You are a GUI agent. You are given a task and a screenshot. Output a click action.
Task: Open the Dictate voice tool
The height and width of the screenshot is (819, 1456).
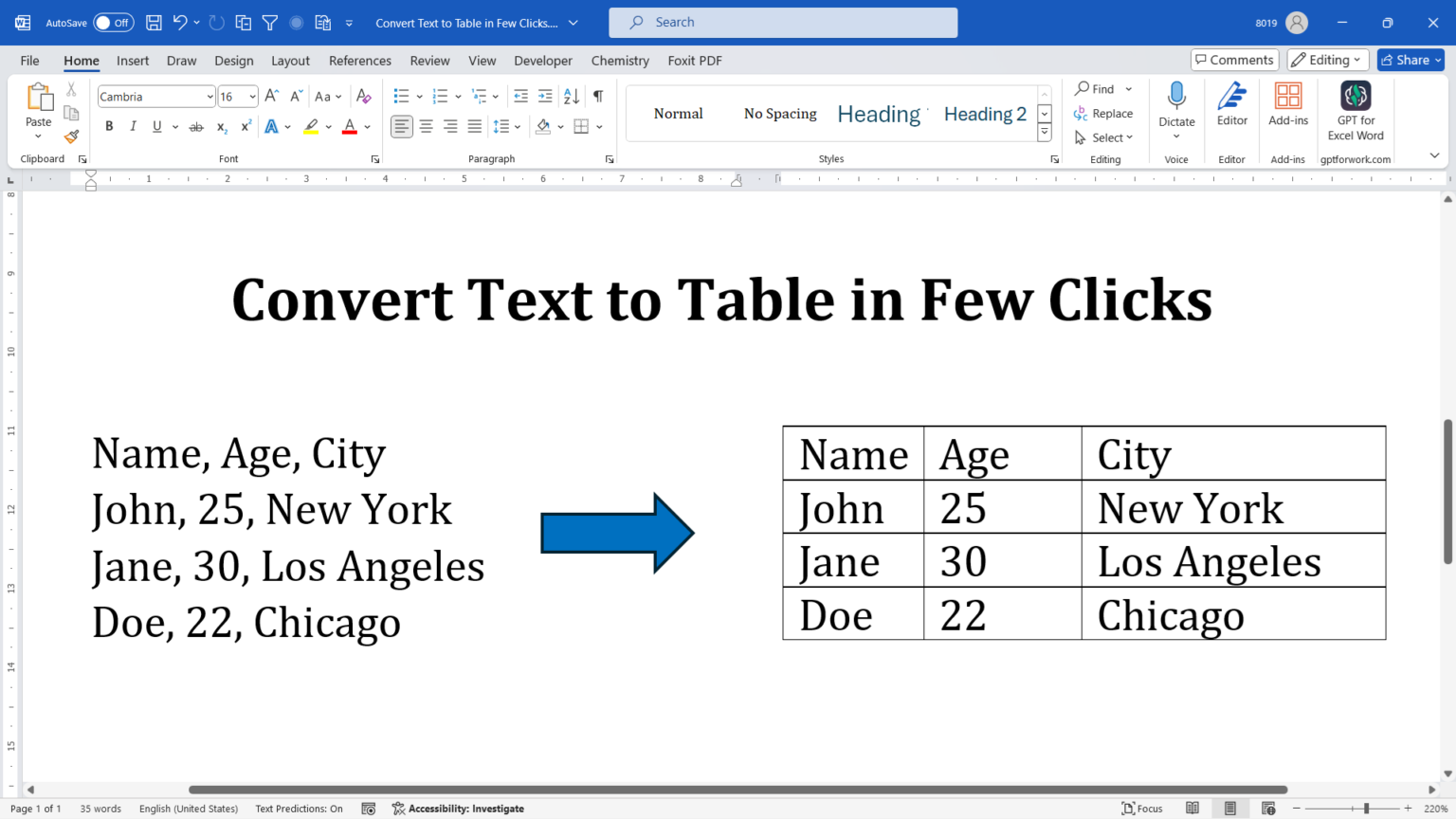[x=1176, y=104]
